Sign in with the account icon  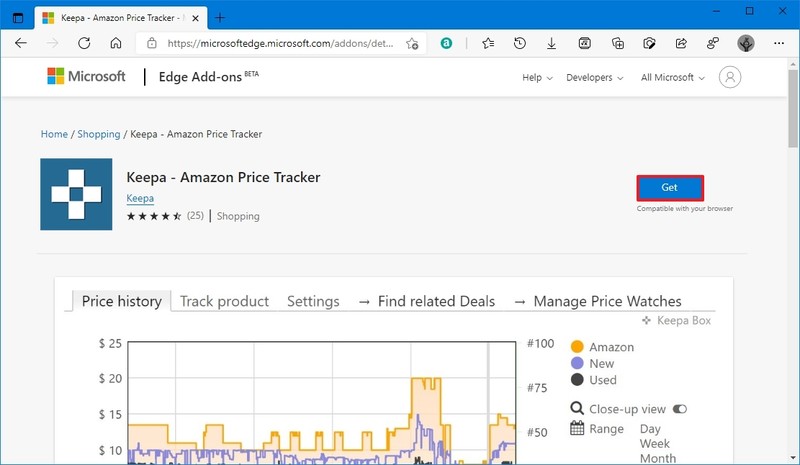730,77
